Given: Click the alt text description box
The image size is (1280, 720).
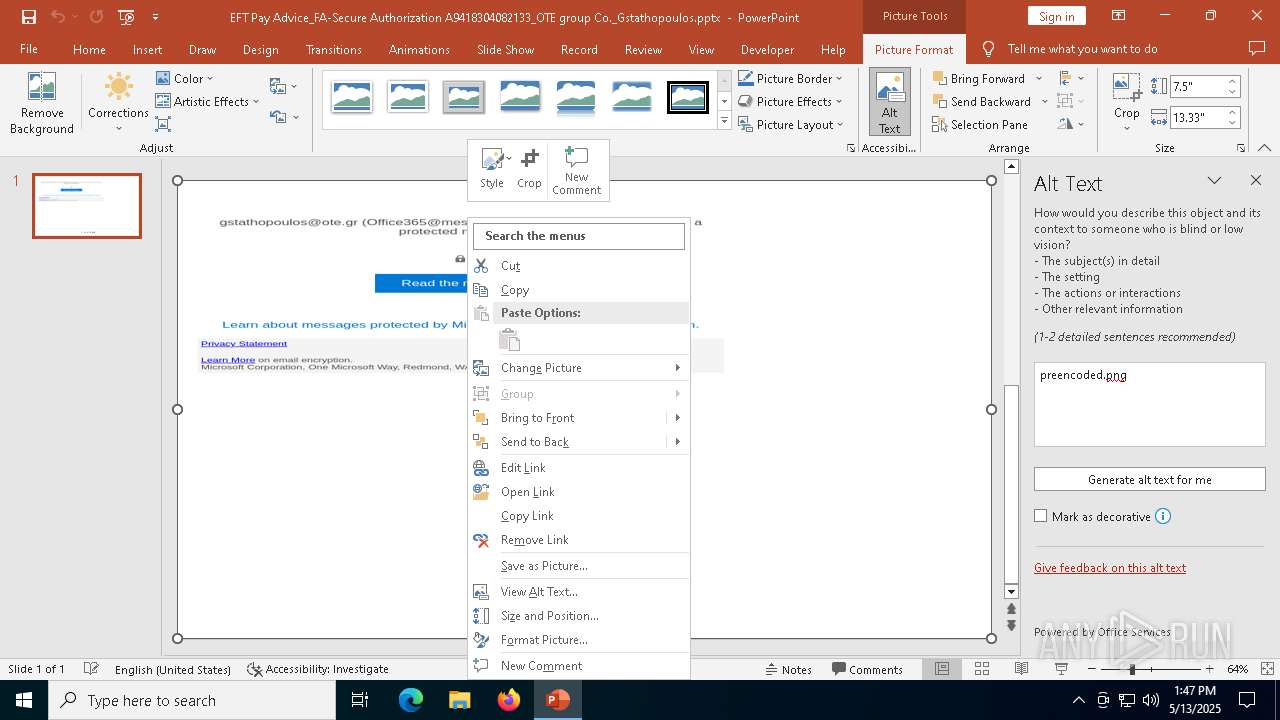Looking at the screenshot, I should [x=1149, y=404].
